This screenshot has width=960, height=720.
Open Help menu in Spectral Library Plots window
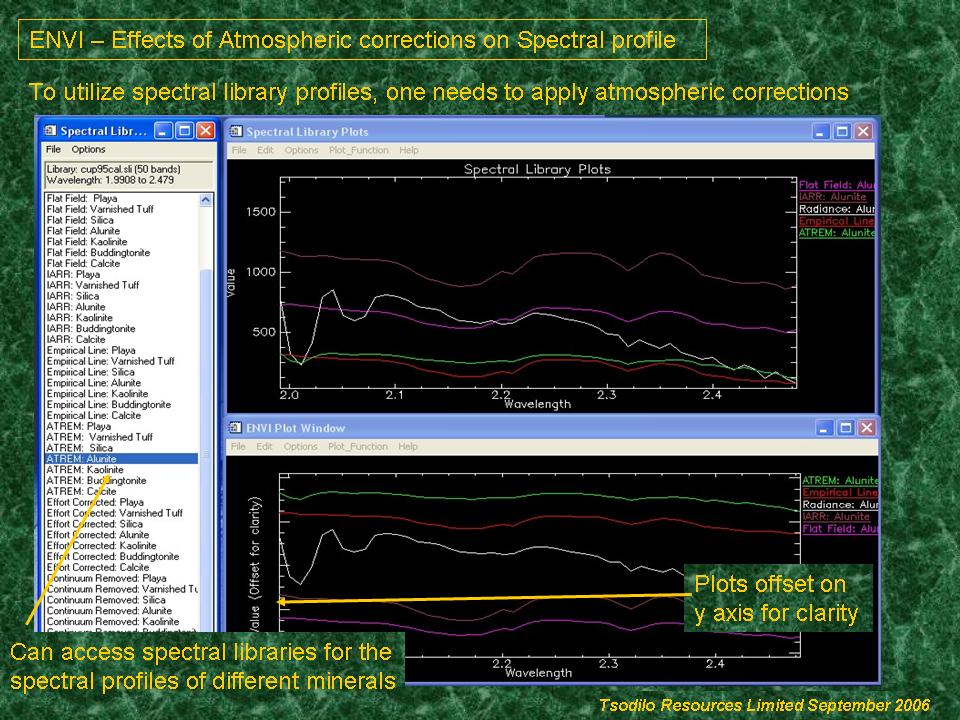click(409, 150)
